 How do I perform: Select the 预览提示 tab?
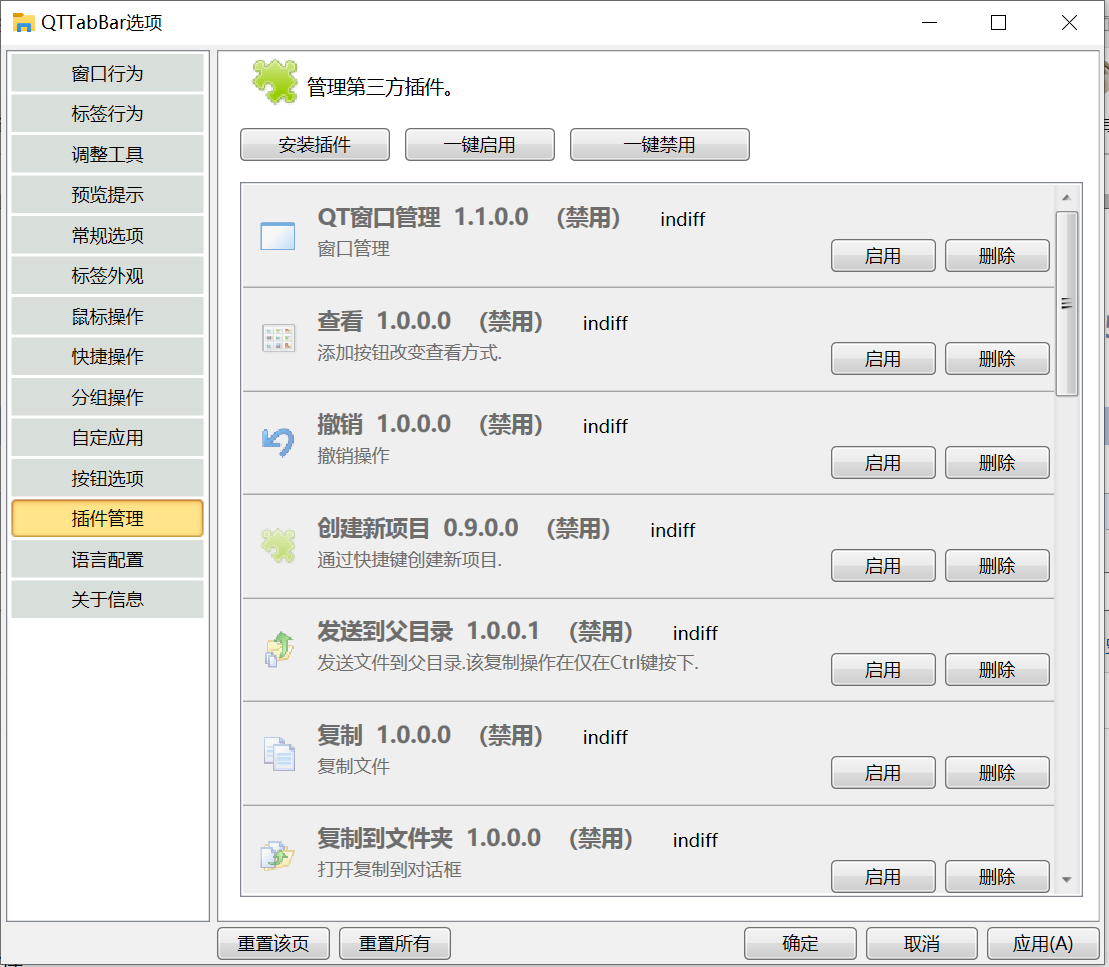(108, 195)
